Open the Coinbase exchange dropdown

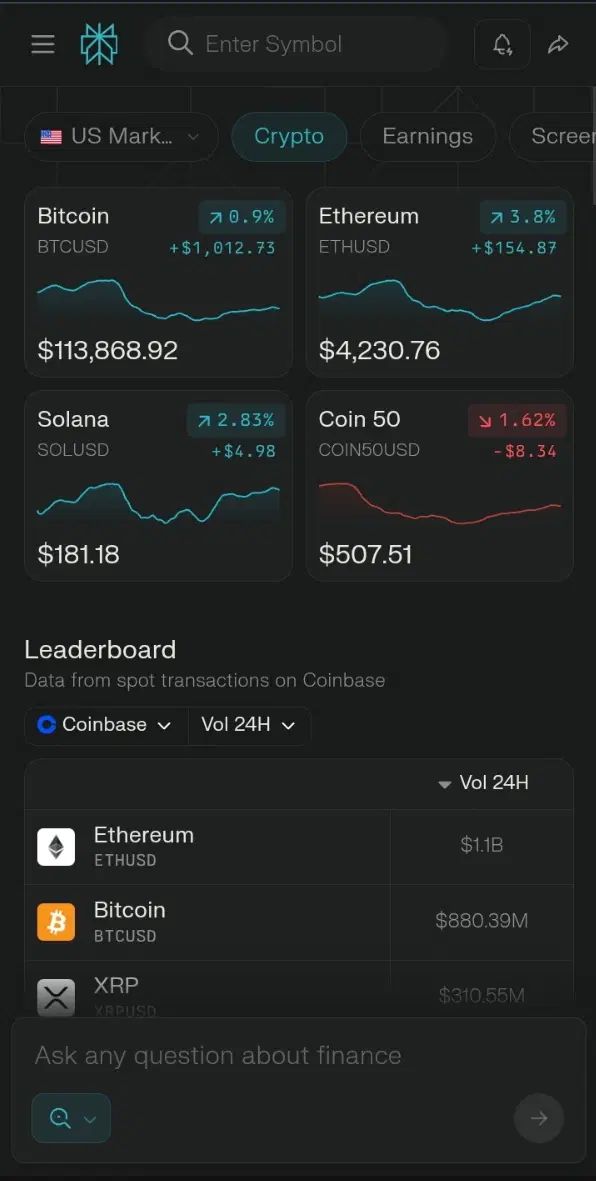[x=106, y=725]
